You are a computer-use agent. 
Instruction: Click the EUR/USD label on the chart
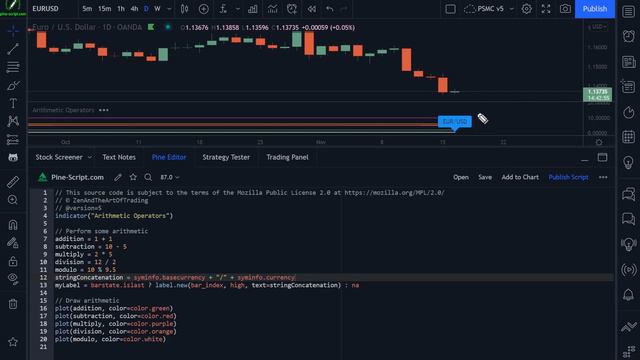[455, 122]
